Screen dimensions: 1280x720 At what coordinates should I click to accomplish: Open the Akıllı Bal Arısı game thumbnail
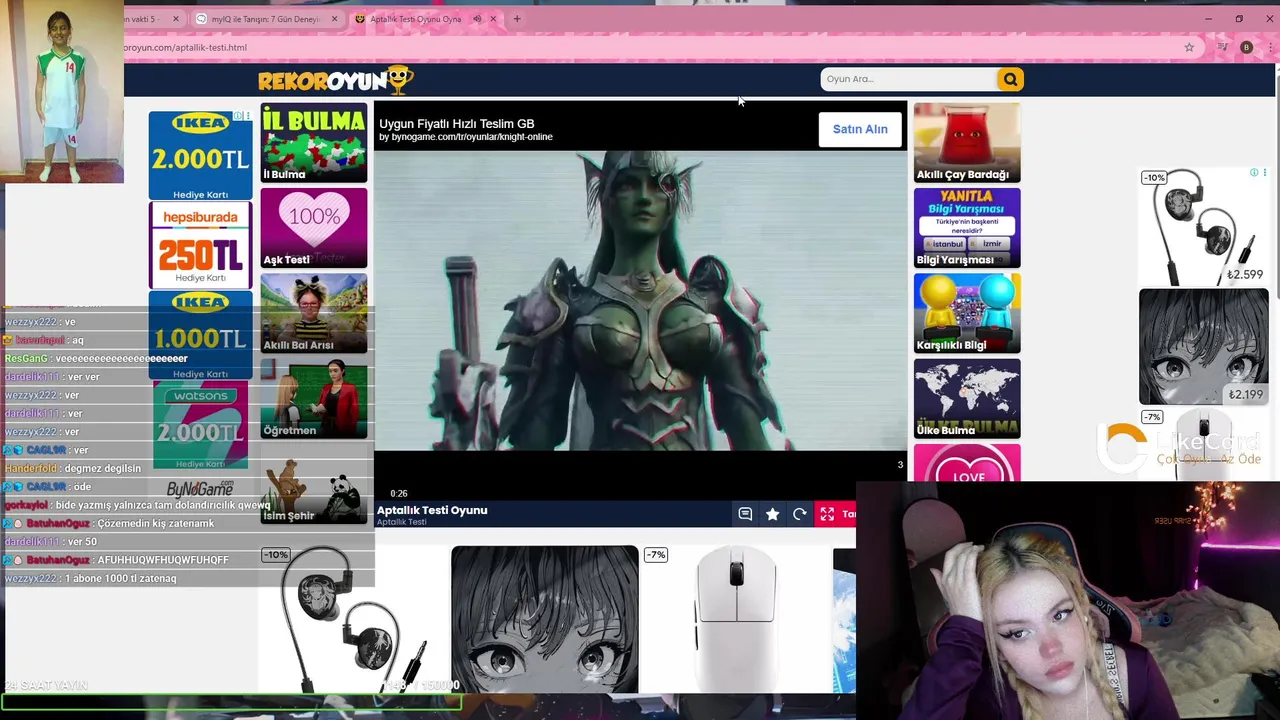point(314,313)
